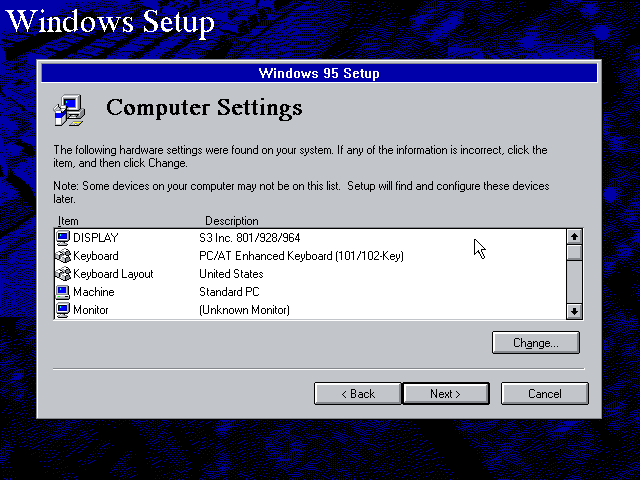The height and width of the screenshot is (480, 640).
Task: Click the Keyboard row icon
Action: pos(63,256)
